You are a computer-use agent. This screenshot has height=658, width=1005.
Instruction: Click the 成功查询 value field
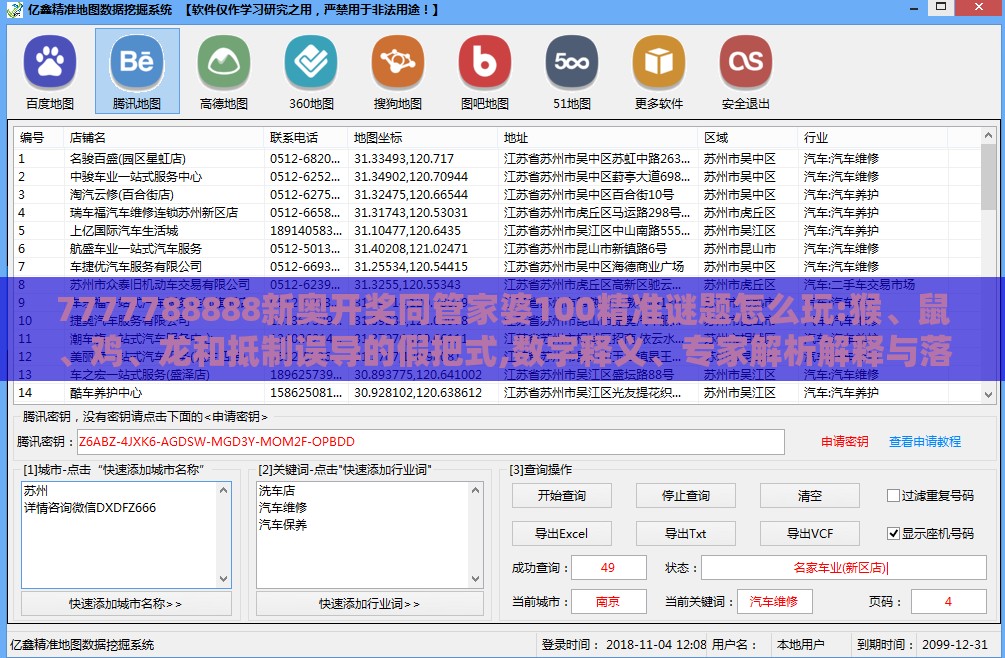pyautogui.click(x=608, y=568)
